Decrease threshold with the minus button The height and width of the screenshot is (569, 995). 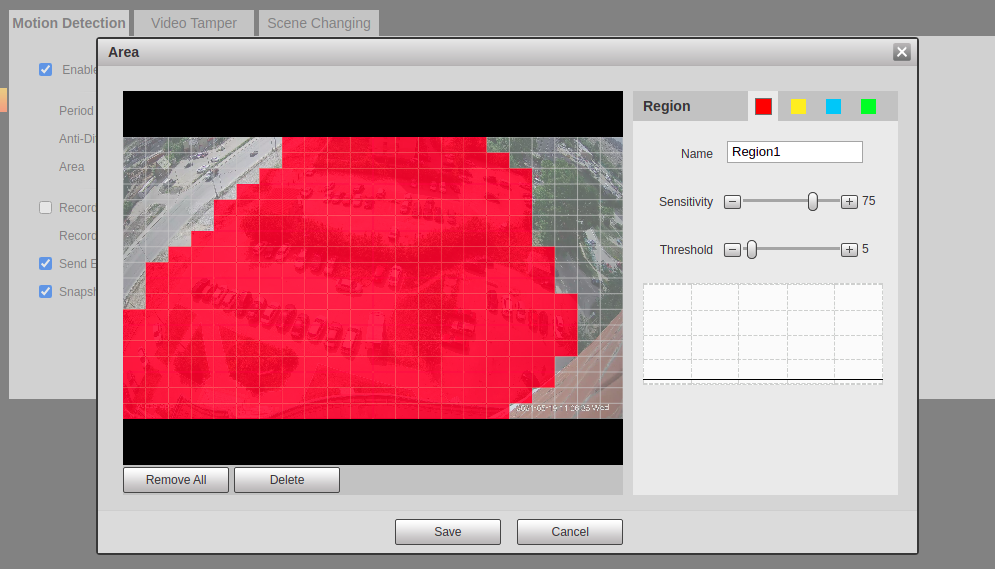click(x=732, y=250)
